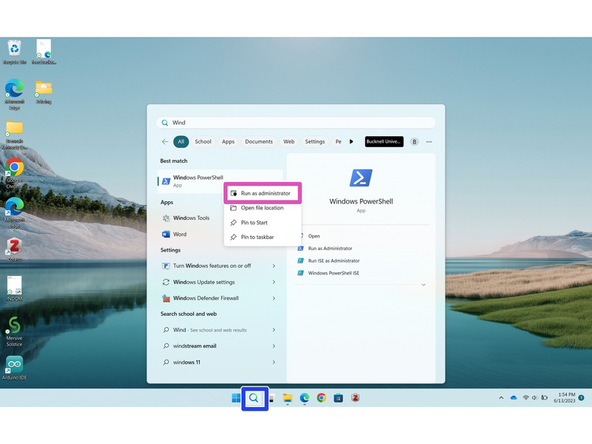Open clock and date in taskbar
This screenshot has height=444, width=592.
click(564, 398)
